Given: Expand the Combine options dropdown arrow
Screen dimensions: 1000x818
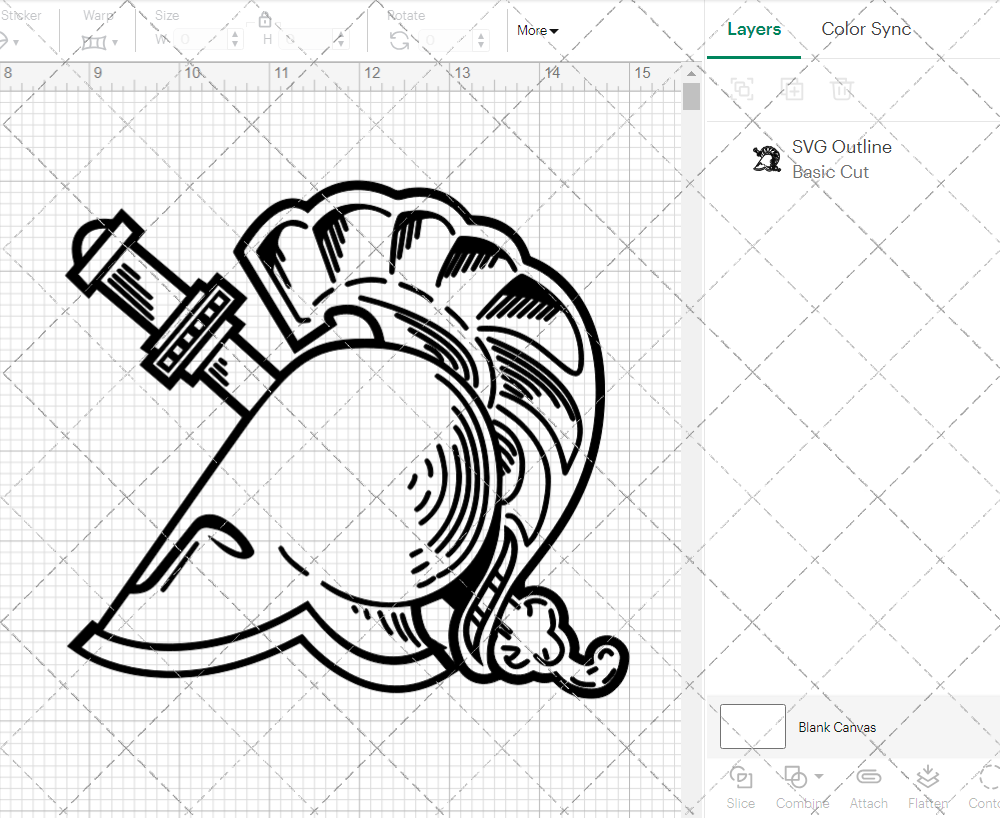Looking at the screenshot, I should click(818, 777).
